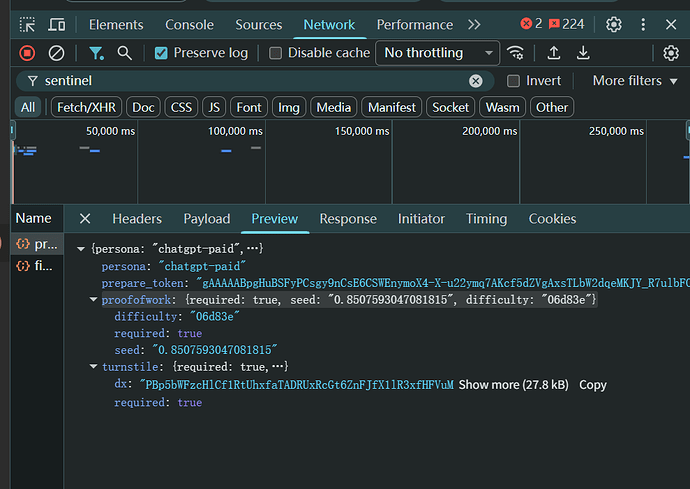Click Show more (27.8 kB) link
This screenshot has width=690, height=489.
coord(513,385)
